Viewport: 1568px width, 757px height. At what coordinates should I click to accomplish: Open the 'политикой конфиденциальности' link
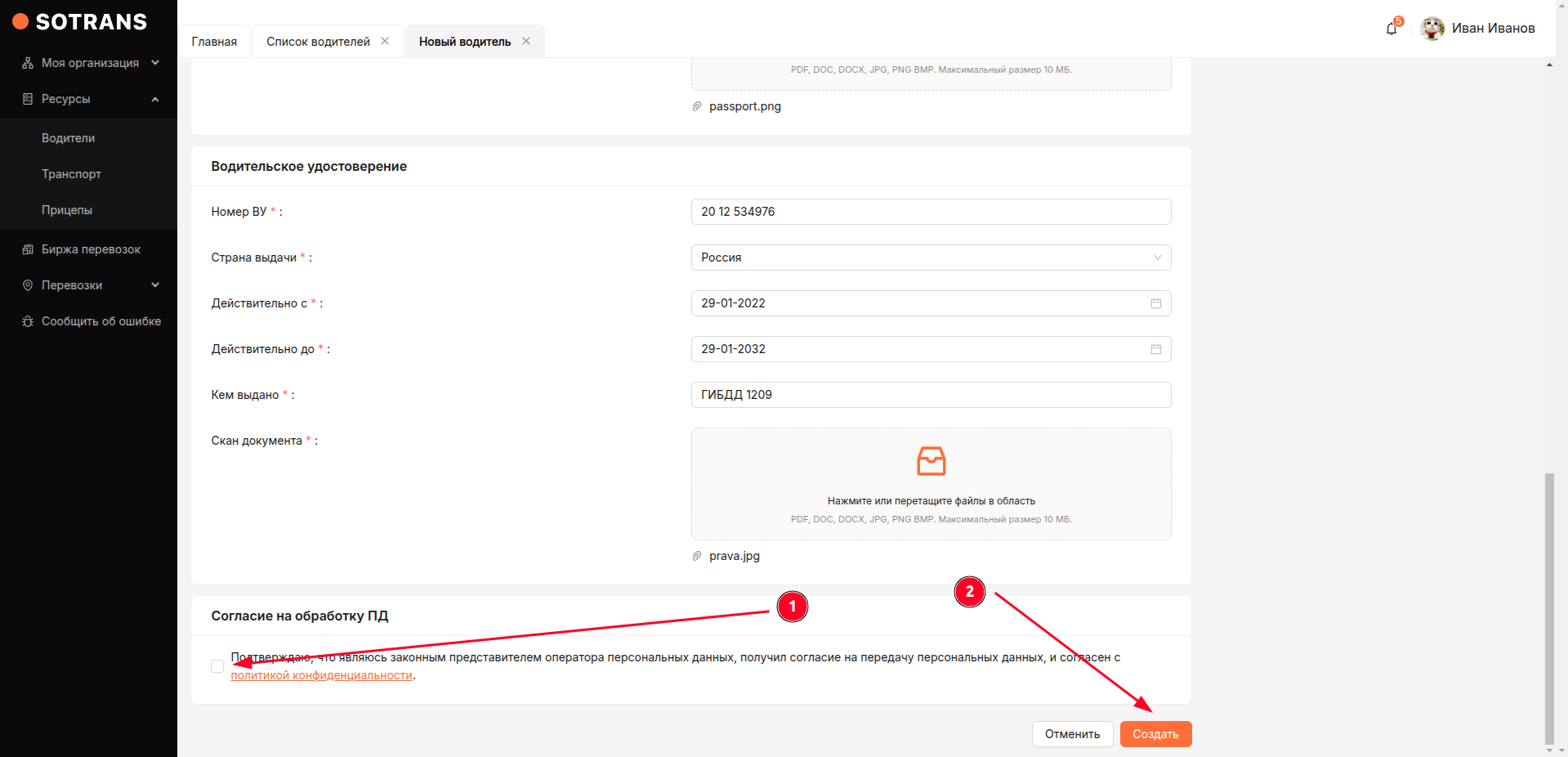tap(321, 675)
